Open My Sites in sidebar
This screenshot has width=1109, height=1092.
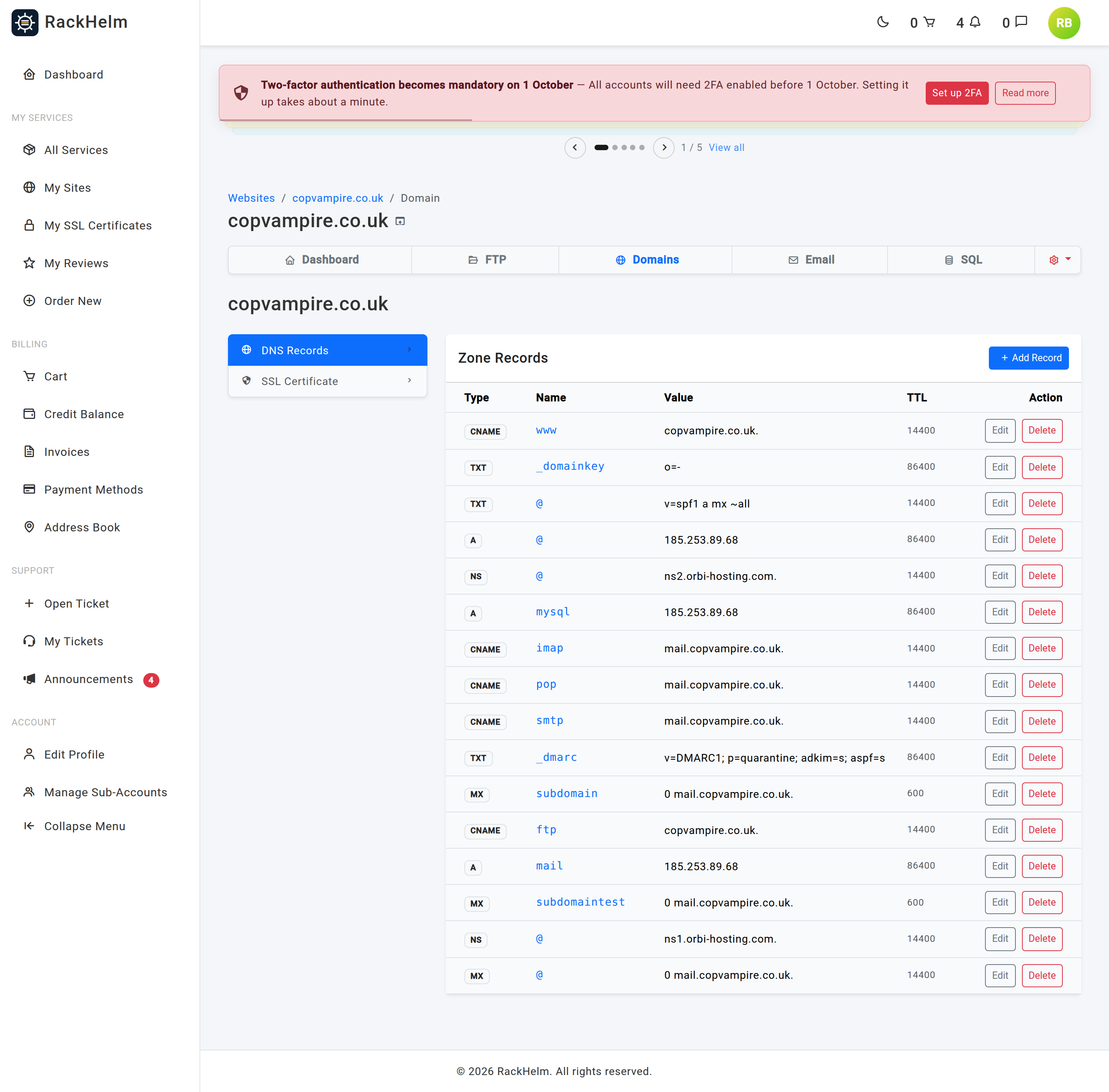[x=67, y=188]
